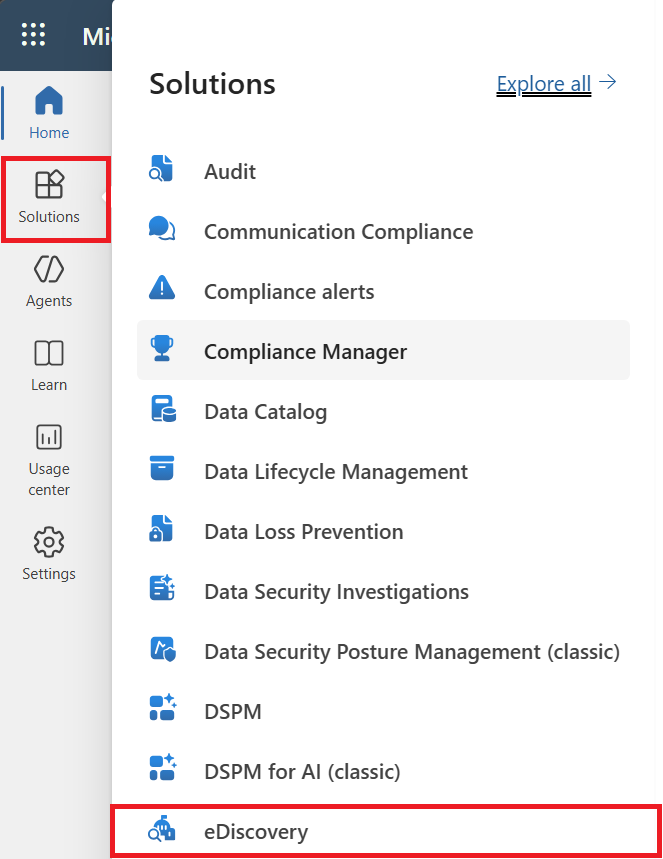Open the Agents icon in sidebar

(x=49, y=269)
